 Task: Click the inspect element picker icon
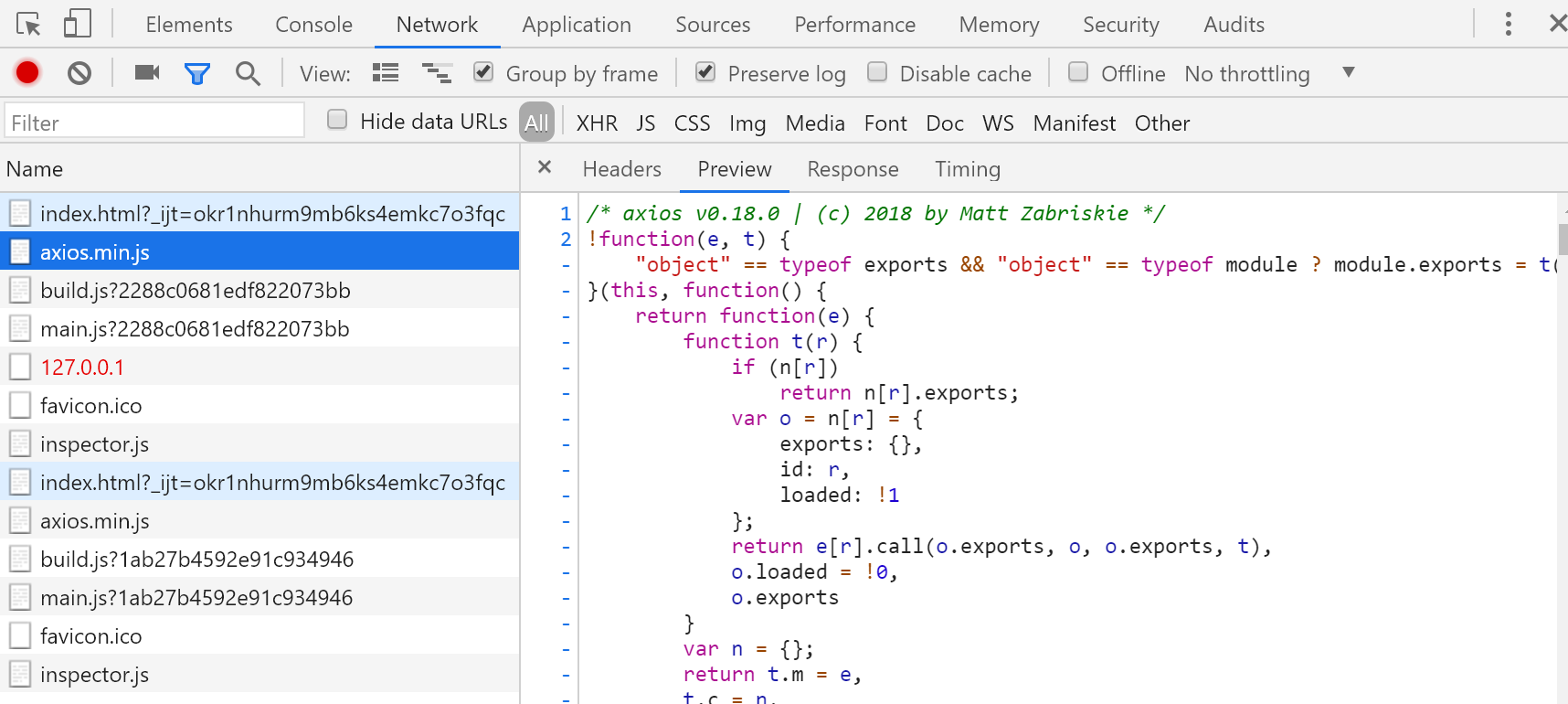click(28, 25)
